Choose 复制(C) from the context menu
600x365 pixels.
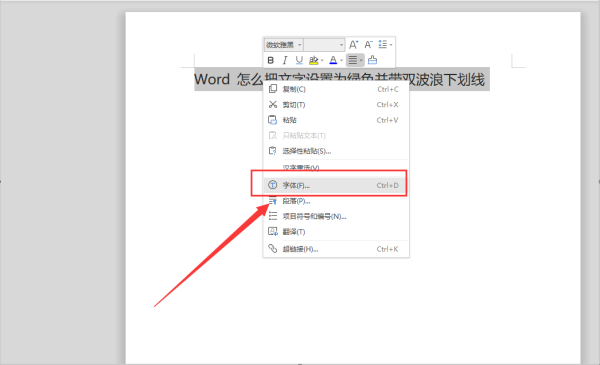[336, 89]
